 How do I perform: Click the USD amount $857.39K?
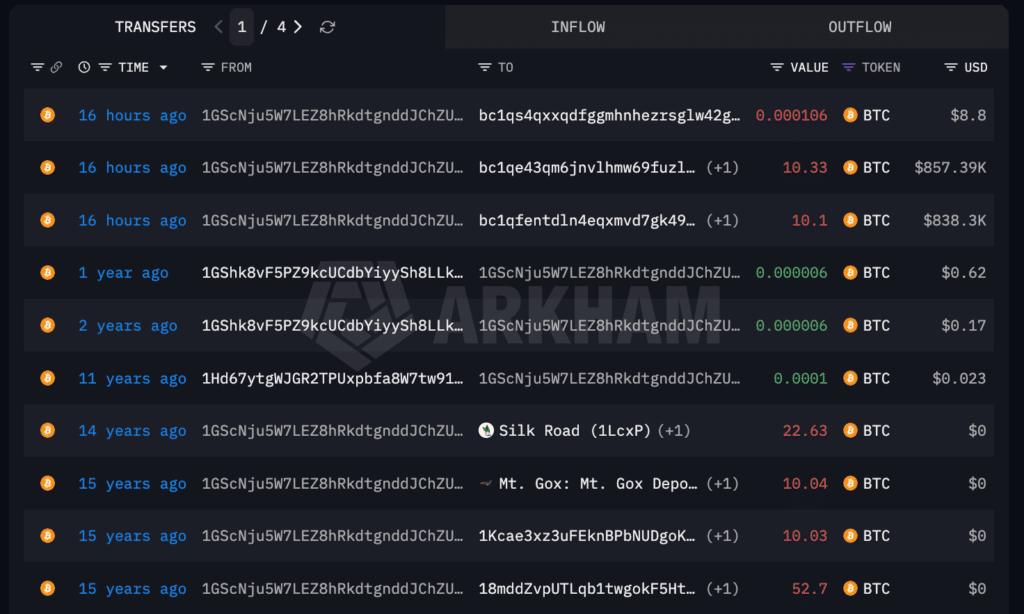point(950,168)
